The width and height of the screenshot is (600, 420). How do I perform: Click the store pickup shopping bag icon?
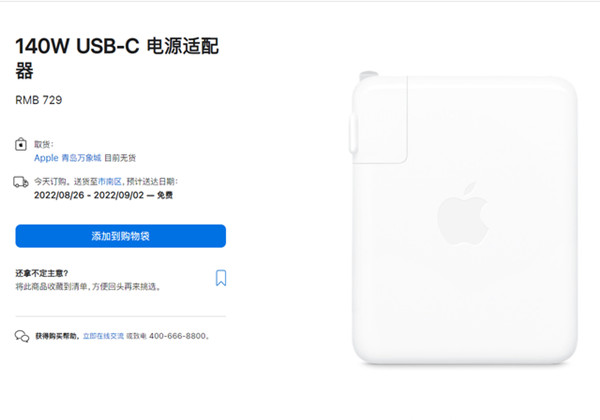click(21, 145)
